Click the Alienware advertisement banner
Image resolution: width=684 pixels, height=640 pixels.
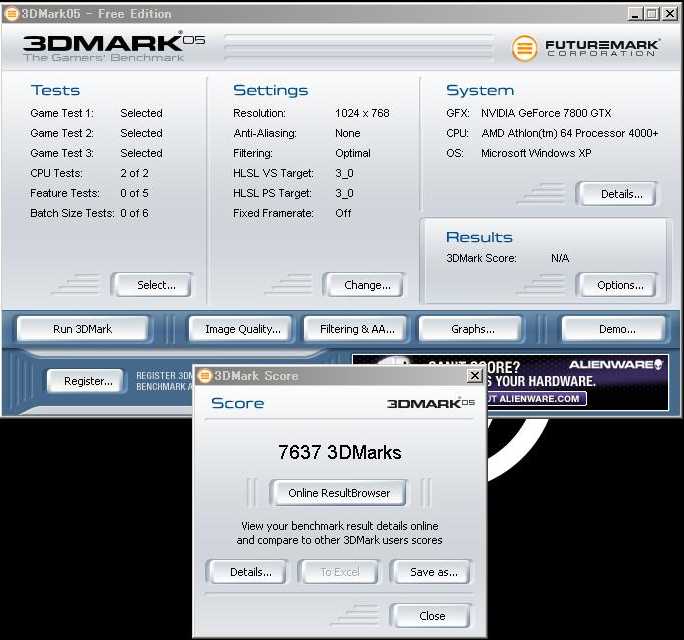578,382
